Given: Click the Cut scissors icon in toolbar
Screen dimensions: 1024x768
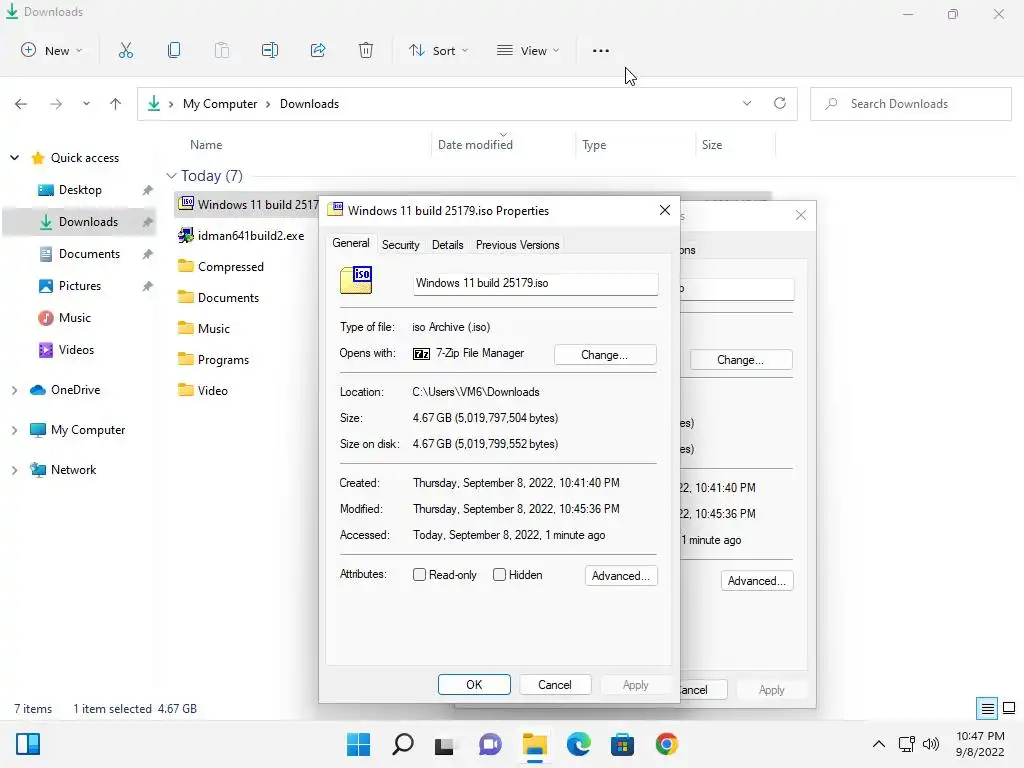Looking at the screenshot, I should click(x=125, y=50).
